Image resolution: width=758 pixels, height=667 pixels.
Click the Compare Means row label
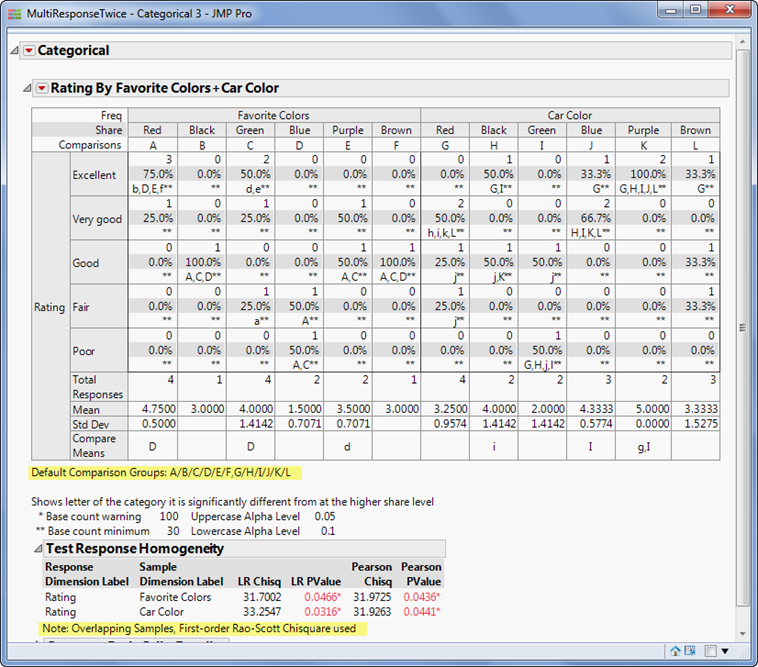click(94, 446)
